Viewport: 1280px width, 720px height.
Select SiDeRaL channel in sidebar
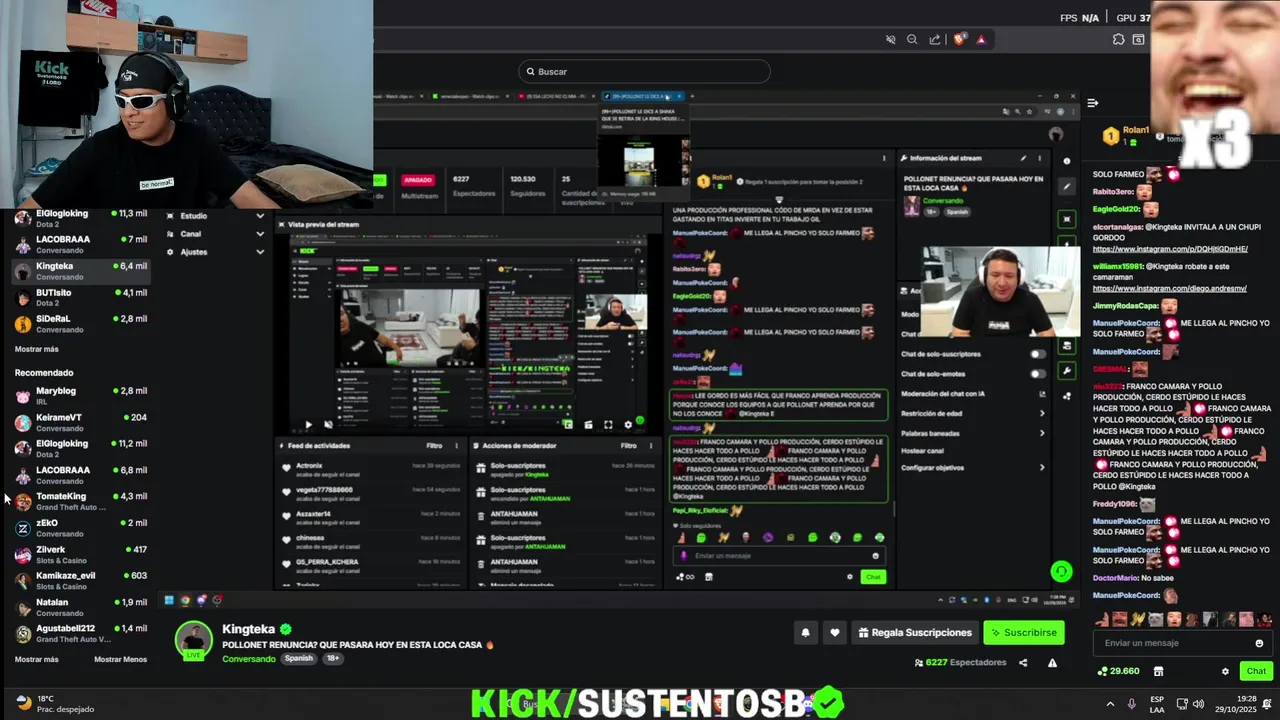(82, 323)
